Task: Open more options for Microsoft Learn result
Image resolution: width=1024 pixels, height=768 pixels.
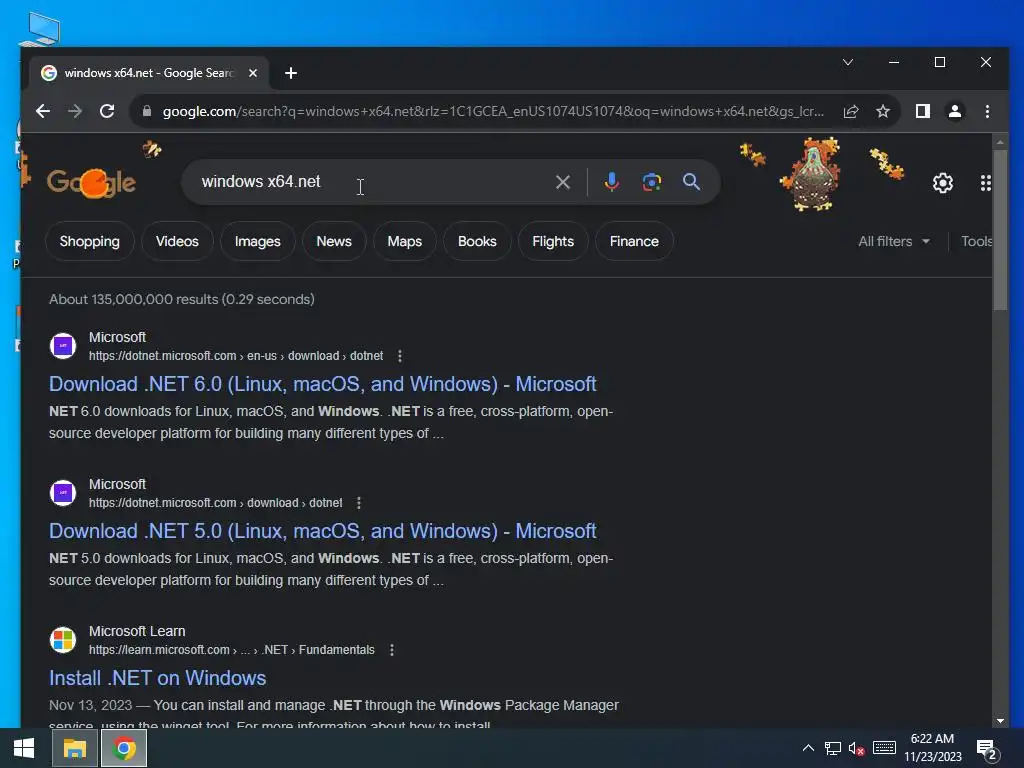Action: pyautogui.click(x=391, y=650)
